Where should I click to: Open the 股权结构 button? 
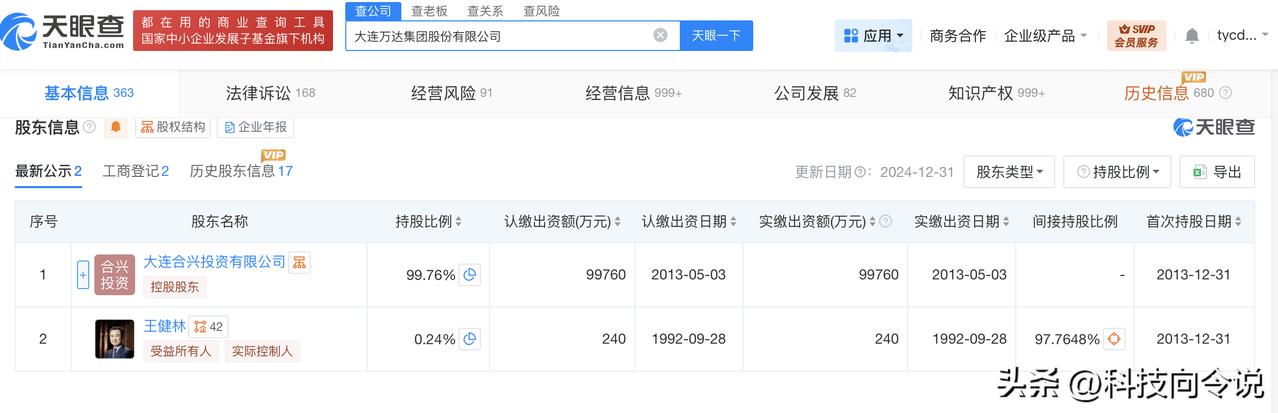click(x=173, y=127)
